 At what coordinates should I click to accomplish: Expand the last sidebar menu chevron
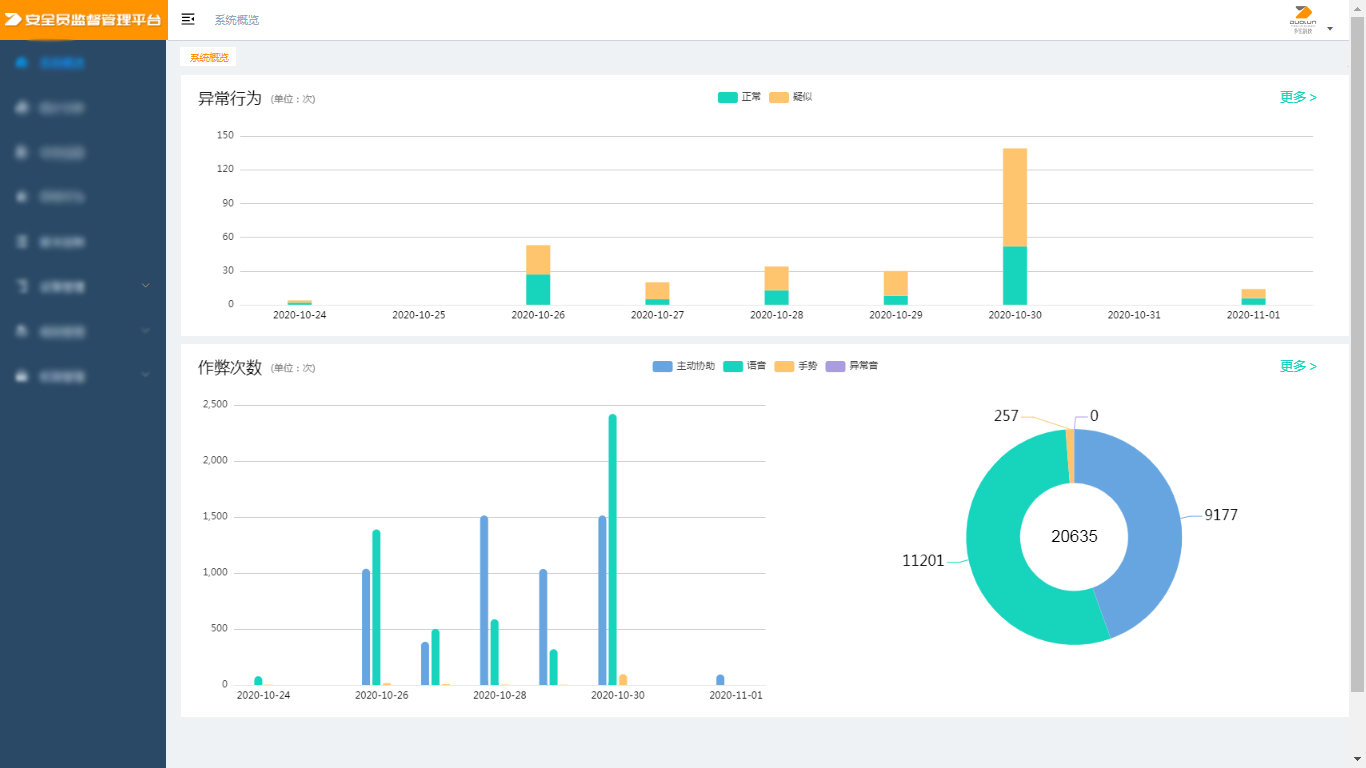(146, 375)
